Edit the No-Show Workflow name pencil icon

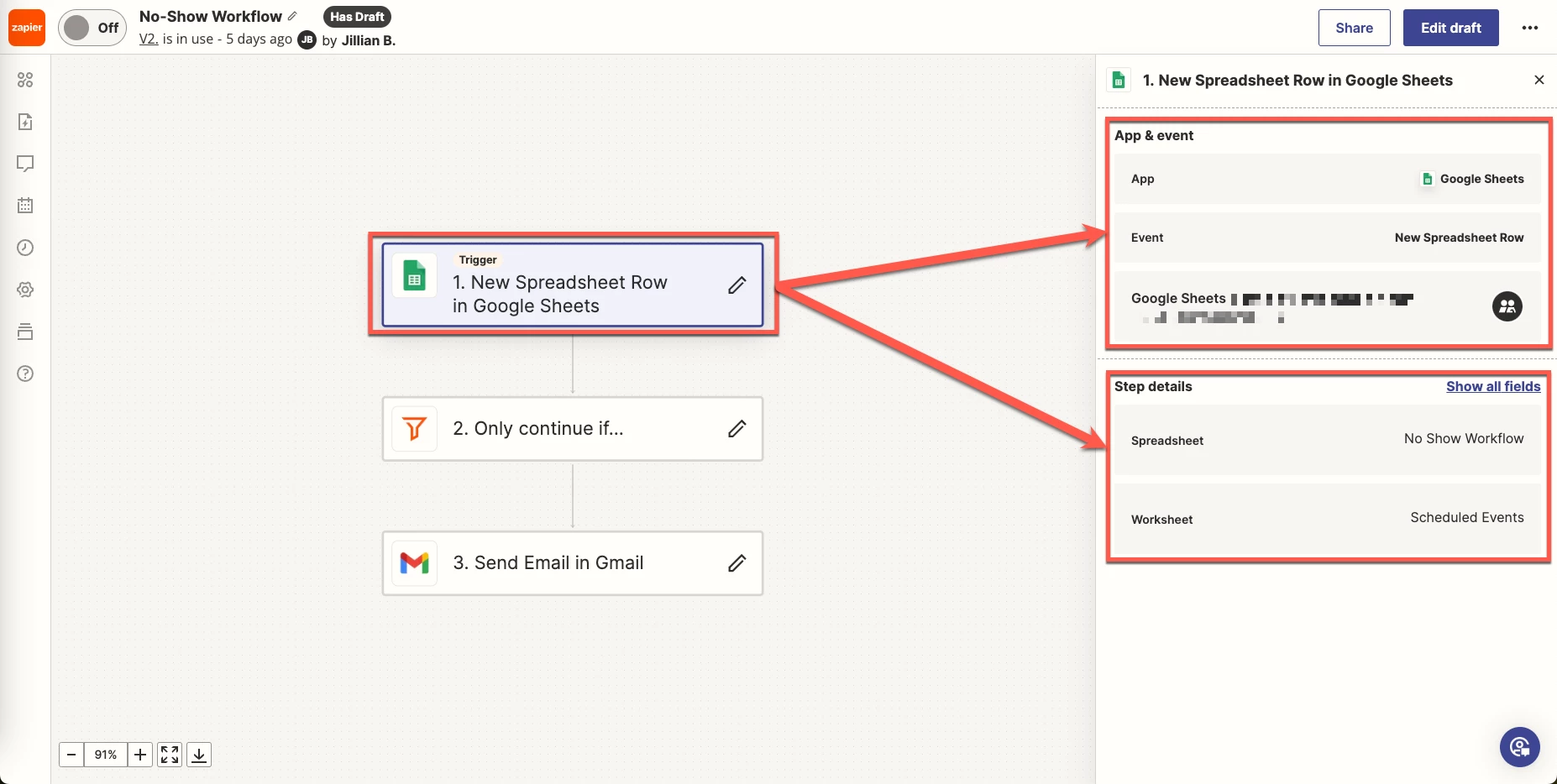(x=292, y=16)
